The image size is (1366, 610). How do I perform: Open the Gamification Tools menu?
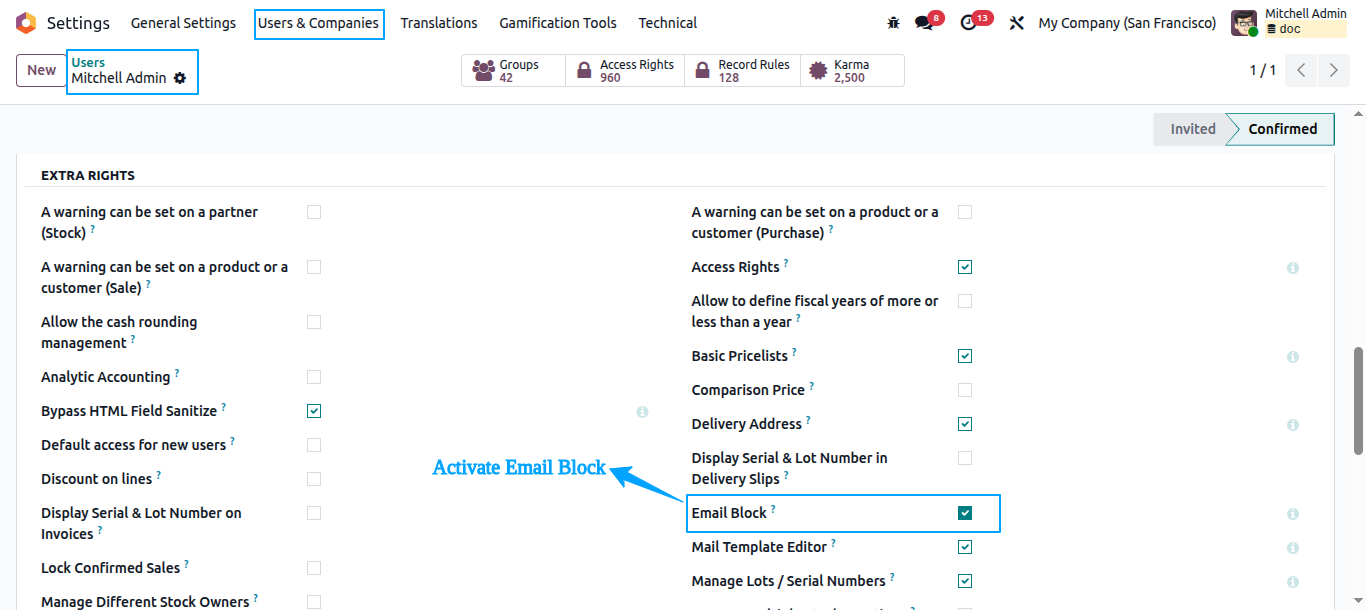[x=558, y=23]
